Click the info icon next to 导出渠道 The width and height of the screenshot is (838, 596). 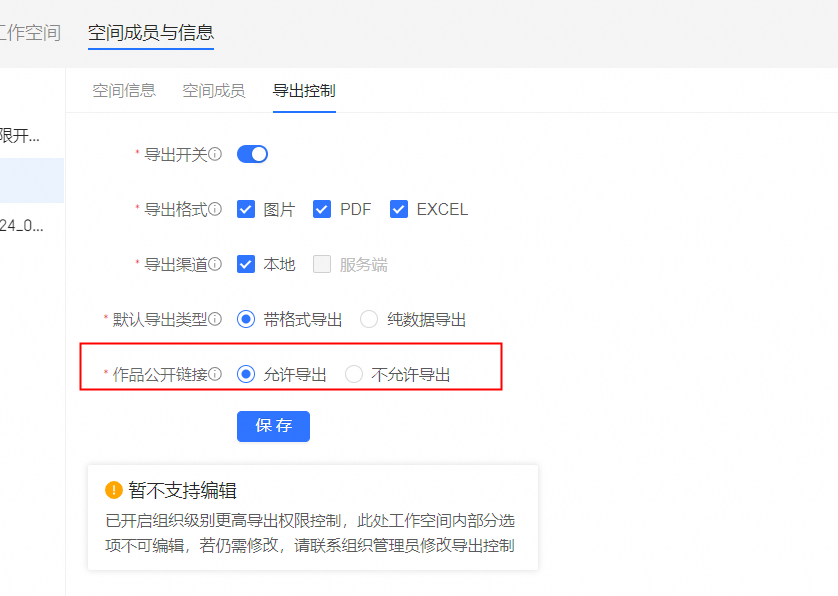(215, 264)
